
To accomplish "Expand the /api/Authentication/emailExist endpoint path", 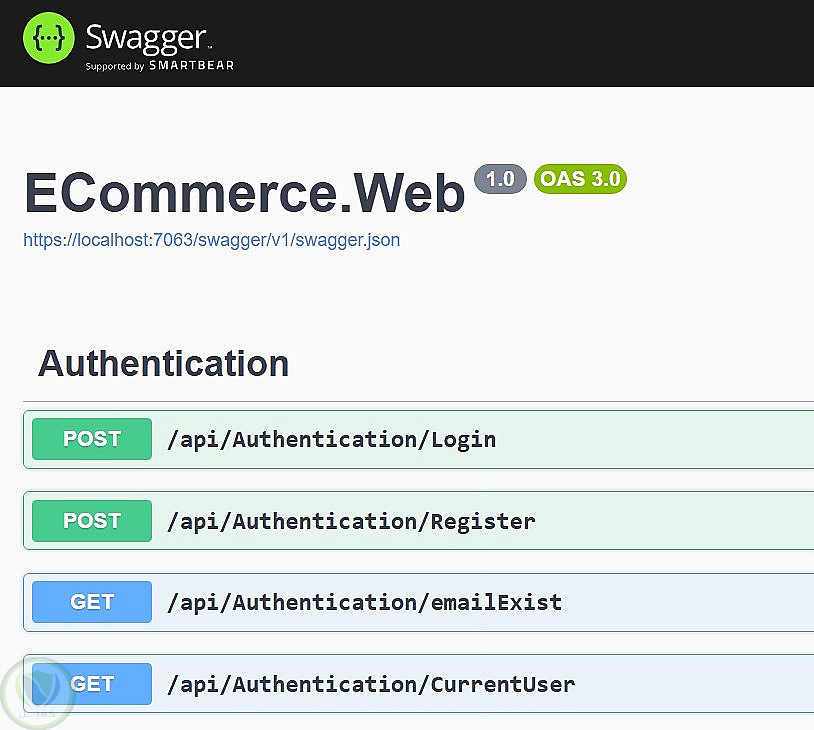I will [364, 602].
